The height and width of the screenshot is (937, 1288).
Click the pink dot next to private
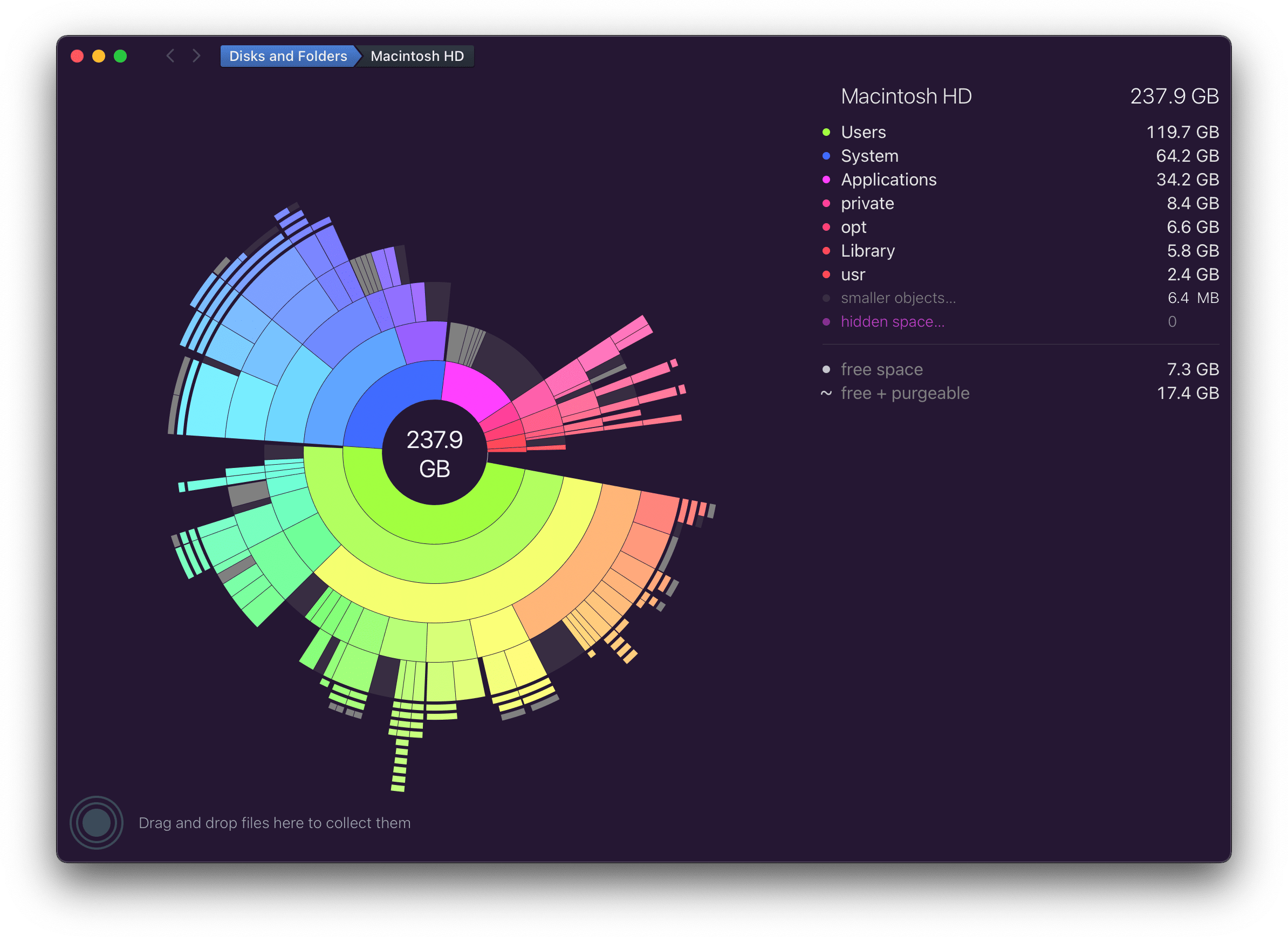tap(826, 203)
